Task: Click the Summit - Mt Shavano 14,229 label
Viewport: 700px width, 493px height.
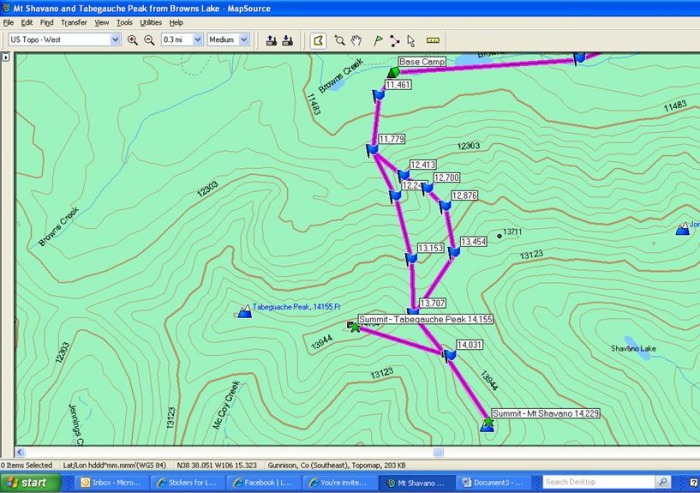Action: (x=546, y=414)
